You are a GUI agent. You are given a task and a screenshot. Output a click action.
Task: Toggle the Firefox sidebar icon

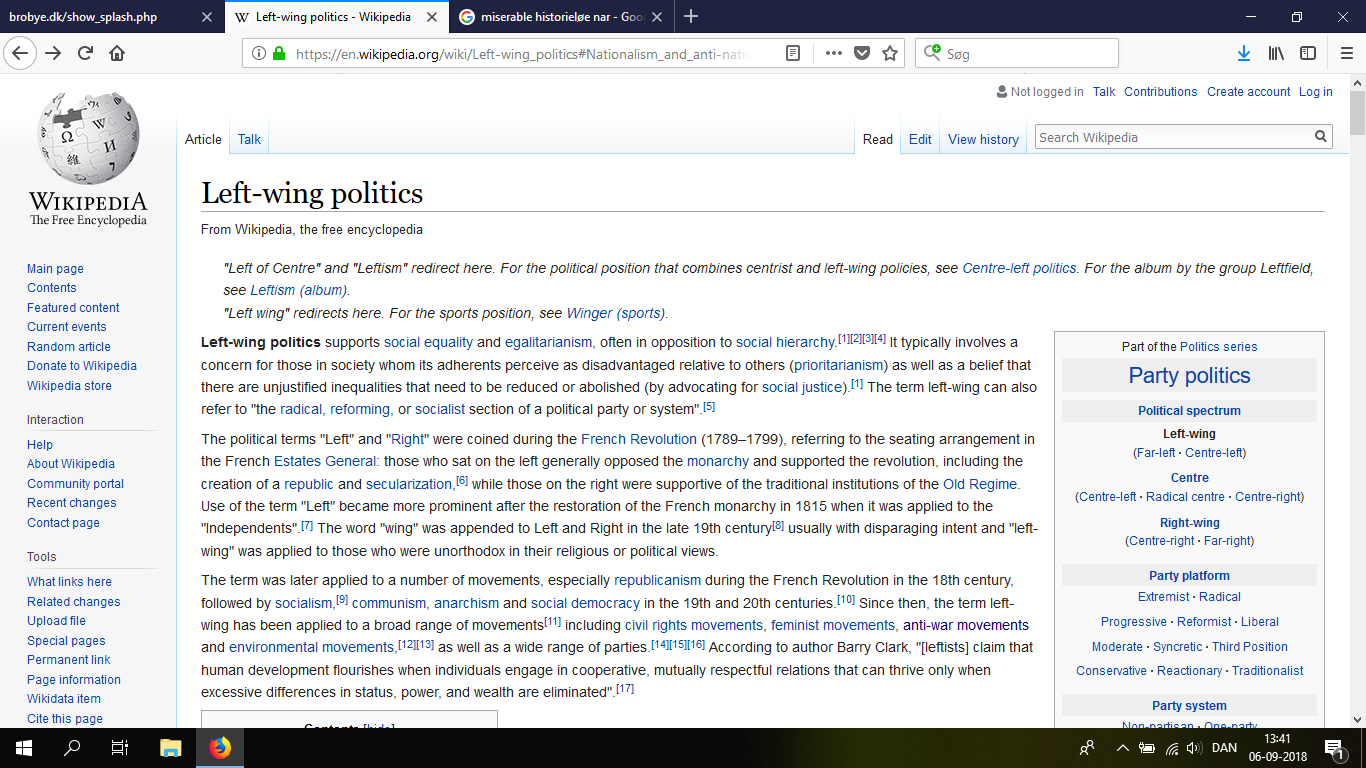pyautogui.click(x=1308, y=54)
